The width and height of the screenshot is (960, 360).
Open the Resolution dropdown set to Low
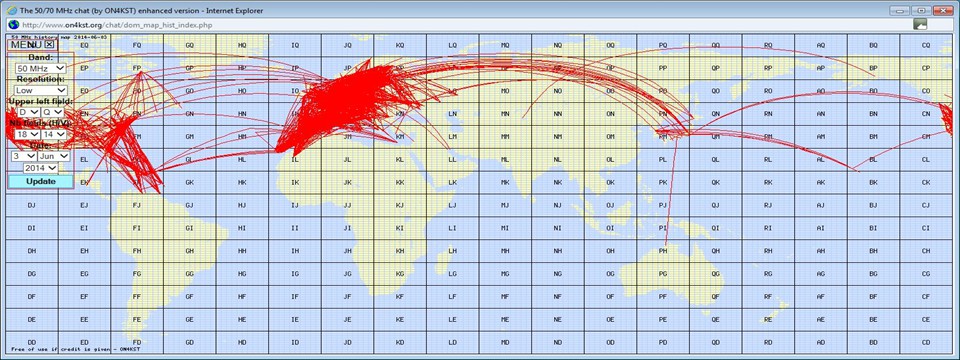tap(41, 90)
